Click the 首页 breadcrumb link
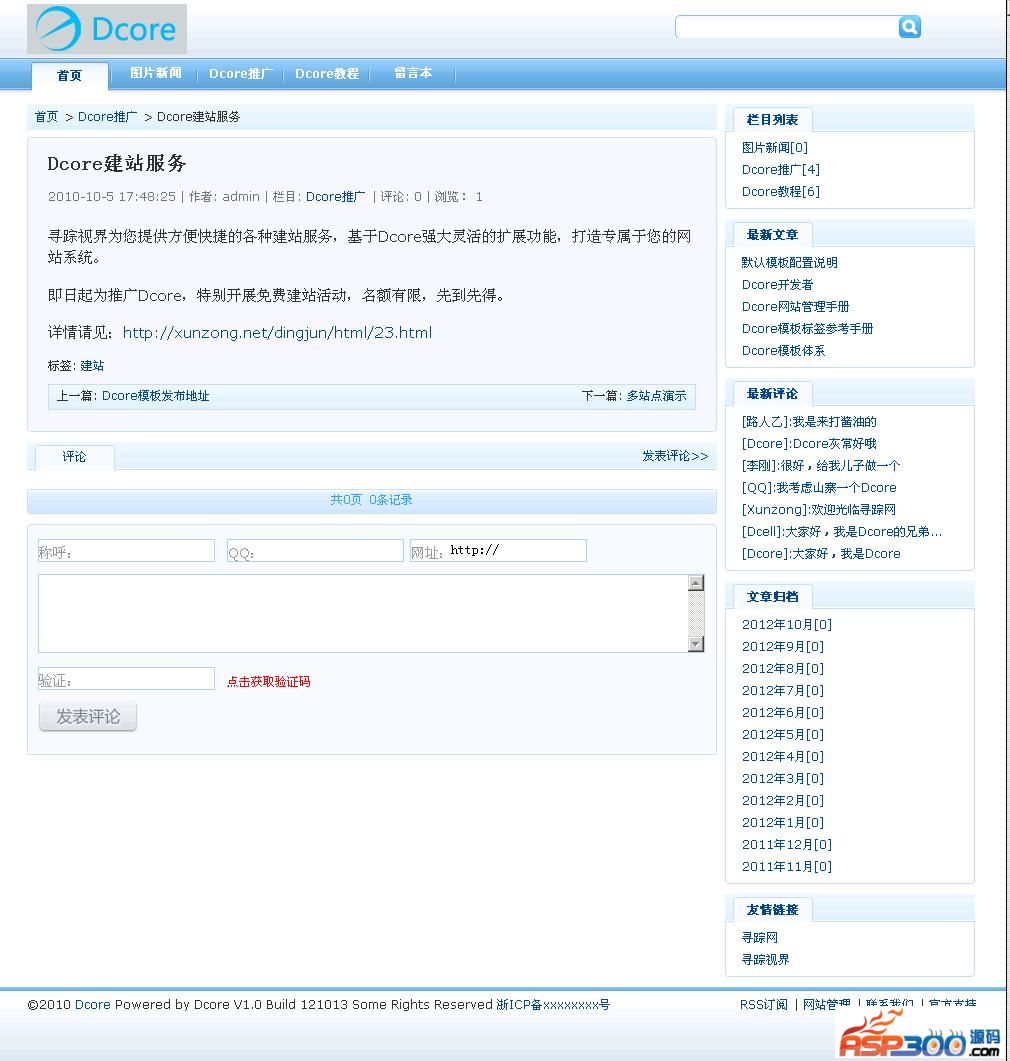 47,116
